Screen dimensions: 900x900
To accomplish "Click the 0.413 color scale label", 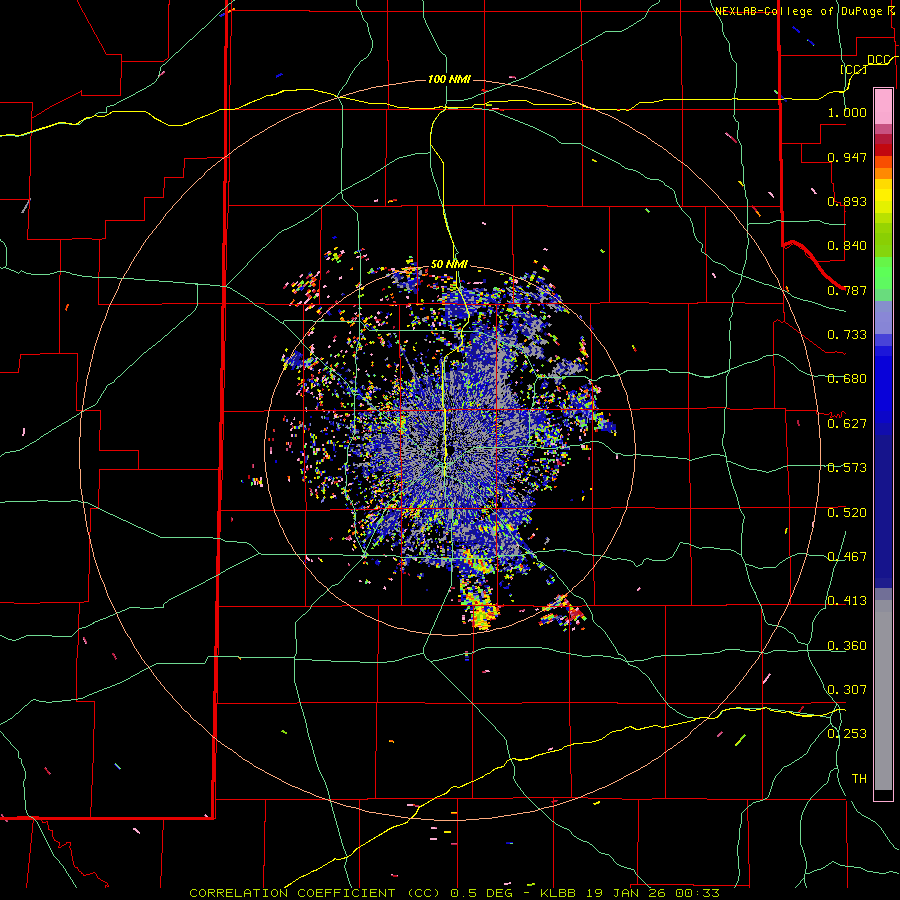I will pyautogui.click(x=847, y=601).
